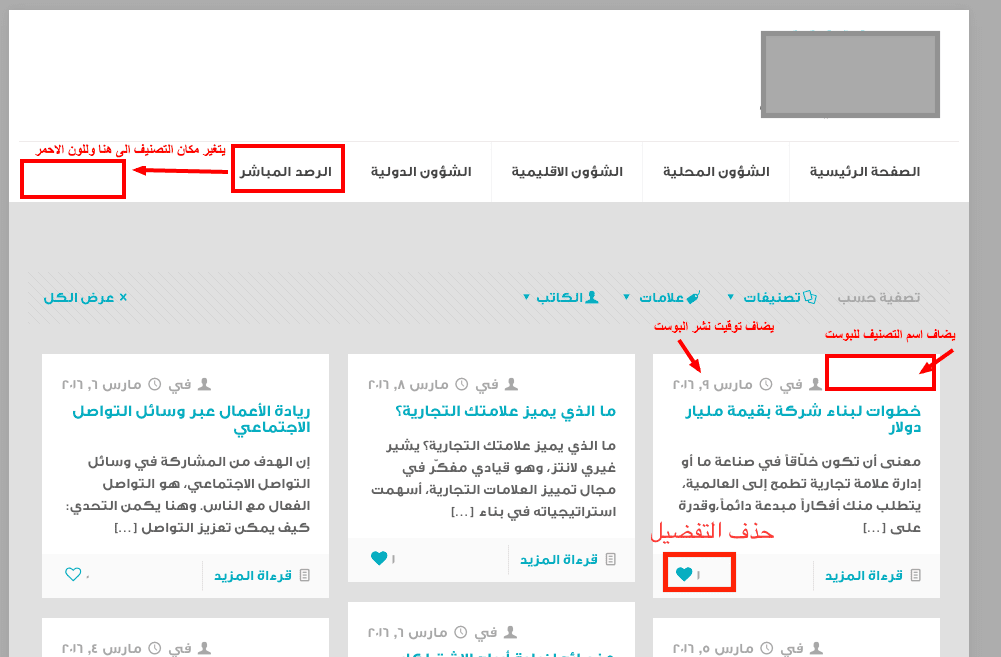The height and width of the screenshot is (657, 1001).
Task: Click the tag icon next to علامات
Action: click(693, 297)
